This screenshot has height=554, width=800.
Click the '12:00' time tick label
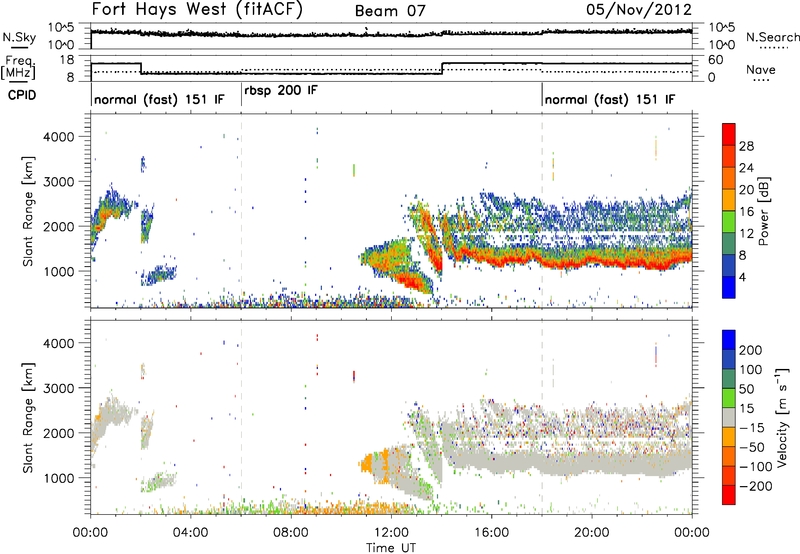point(391,533)
